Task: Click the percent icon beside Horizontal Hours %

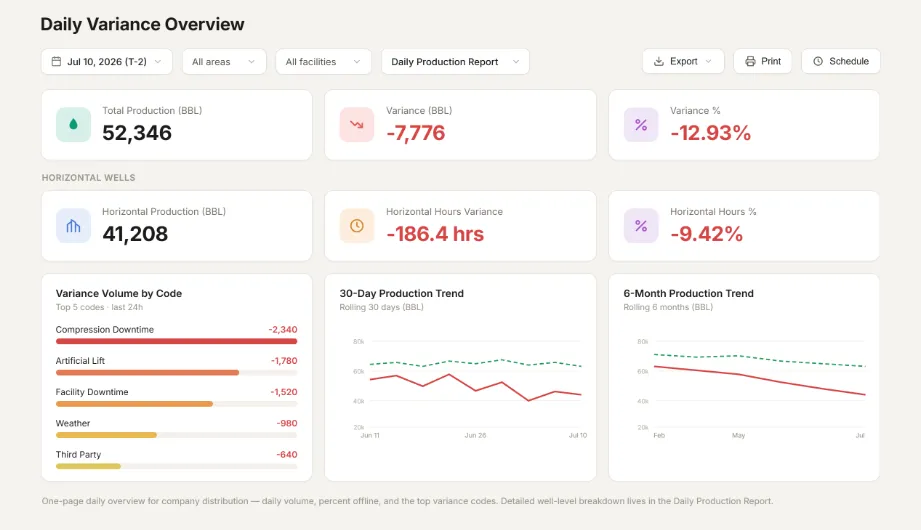Action: [641, 226]
